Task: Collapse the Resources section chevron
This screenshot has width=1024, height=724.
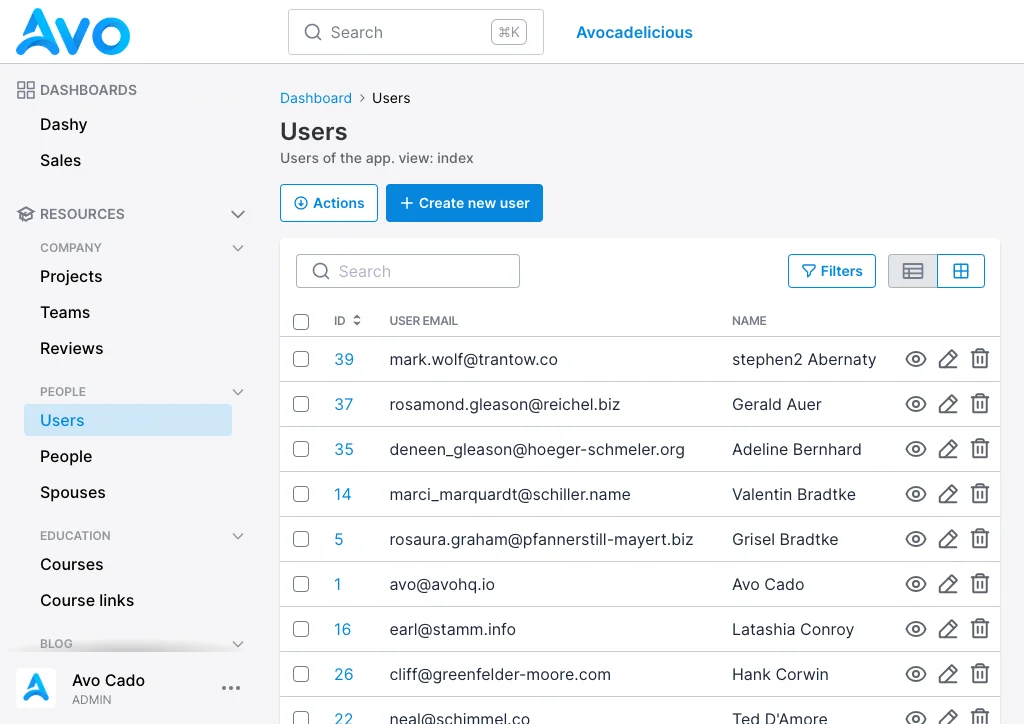Action: (x=238, y=214)
